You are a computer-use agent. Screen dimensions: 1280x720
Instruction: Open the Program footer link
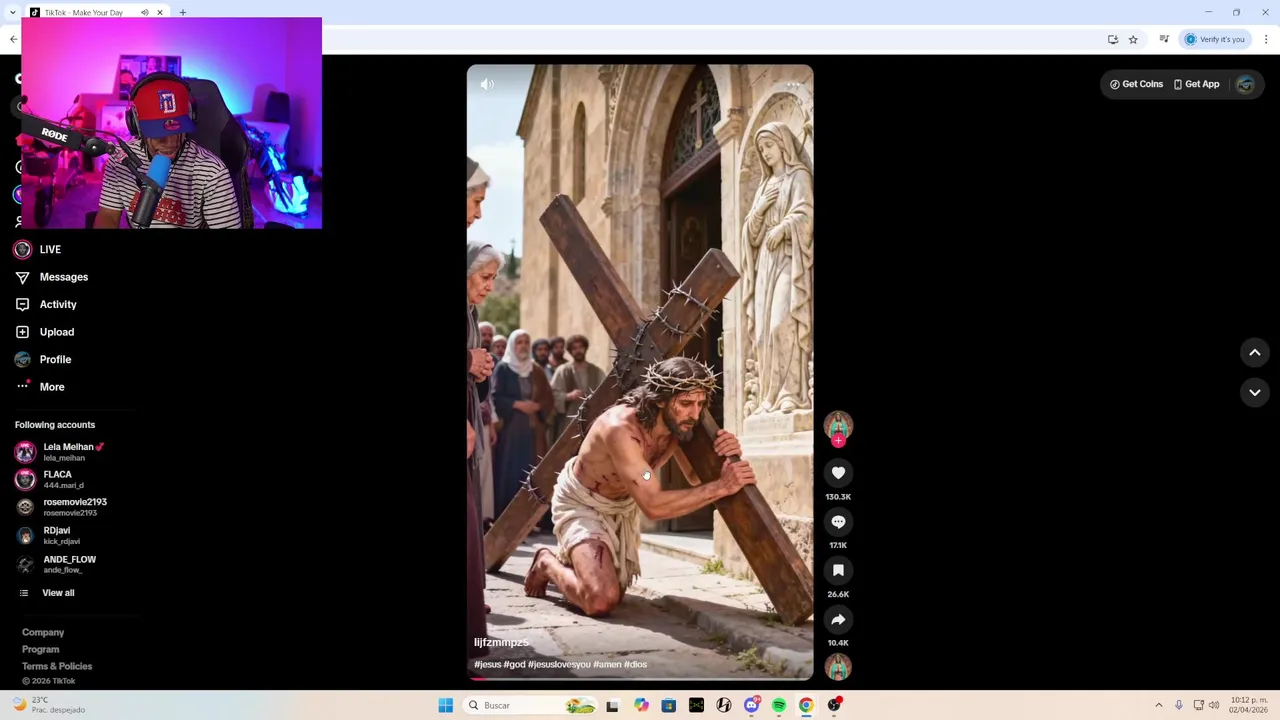[x=41, y=649]
